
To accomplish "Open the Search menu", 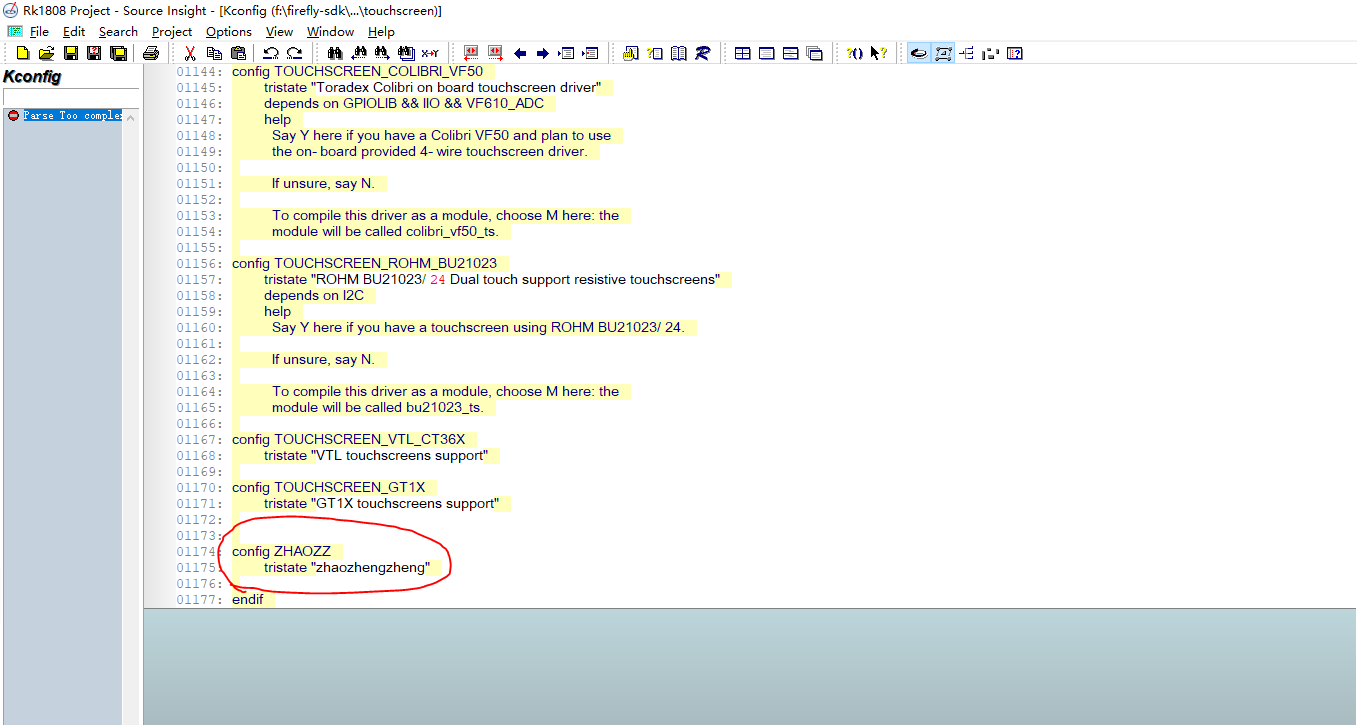I will pos(118,31).
